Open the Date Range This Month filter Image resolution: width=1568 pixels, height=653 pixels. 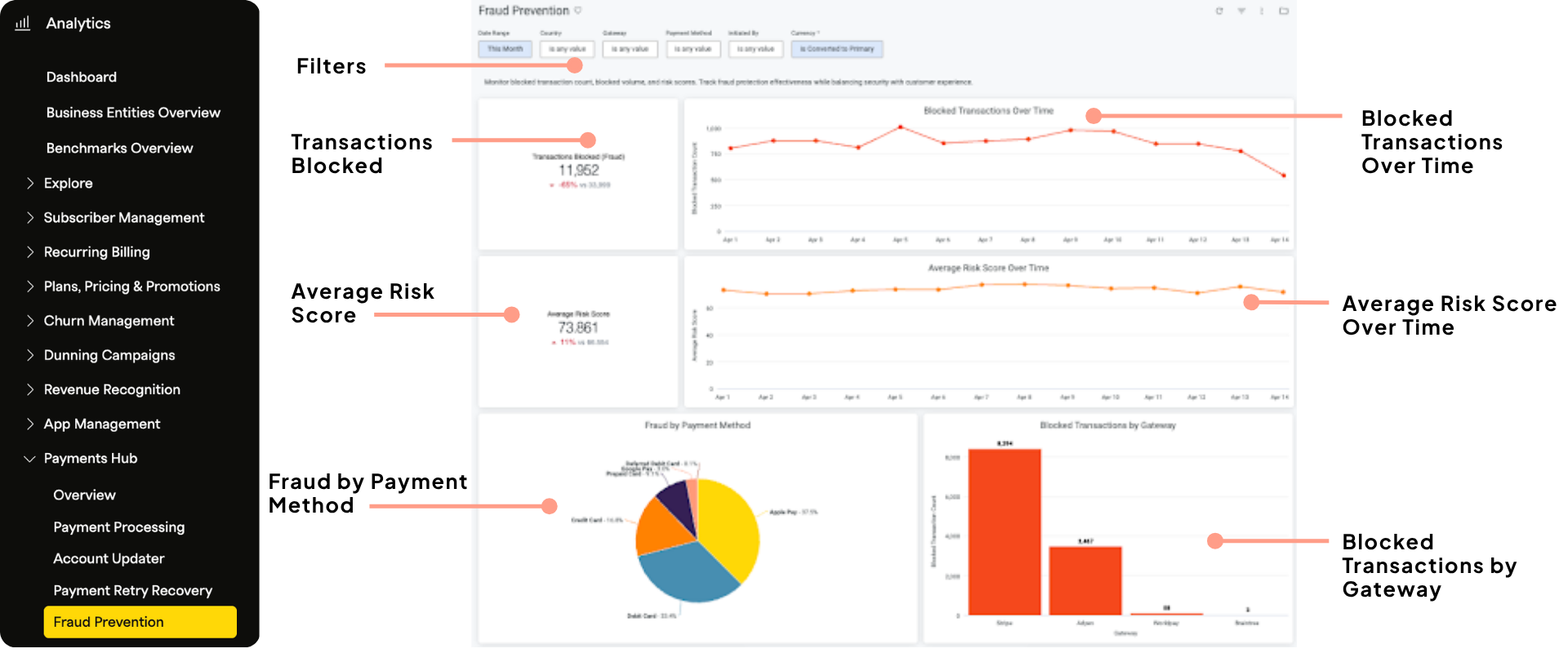click(505, 49)
